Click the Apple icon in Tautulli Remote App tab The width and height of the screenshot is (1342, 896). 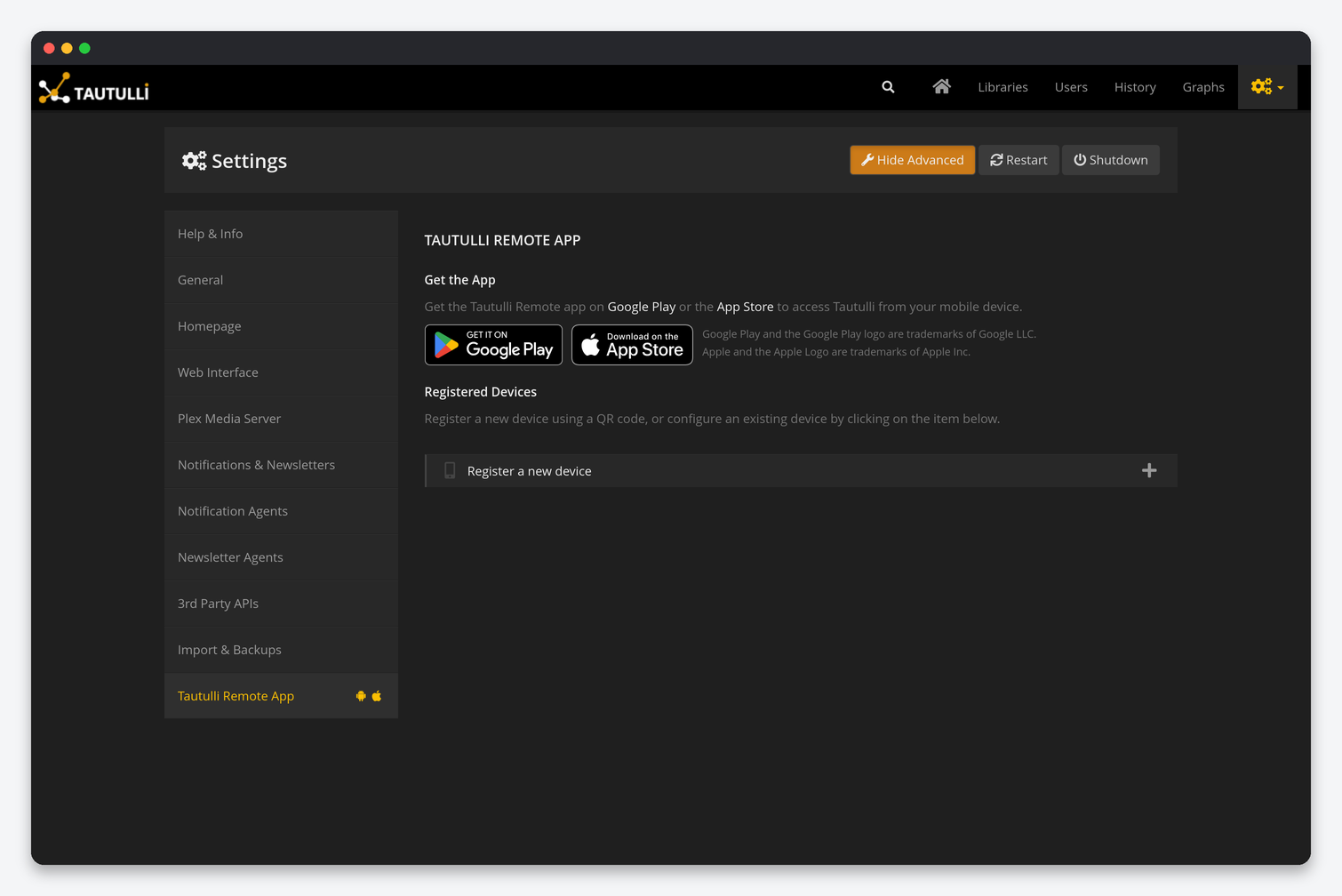[x=377, y=696]
